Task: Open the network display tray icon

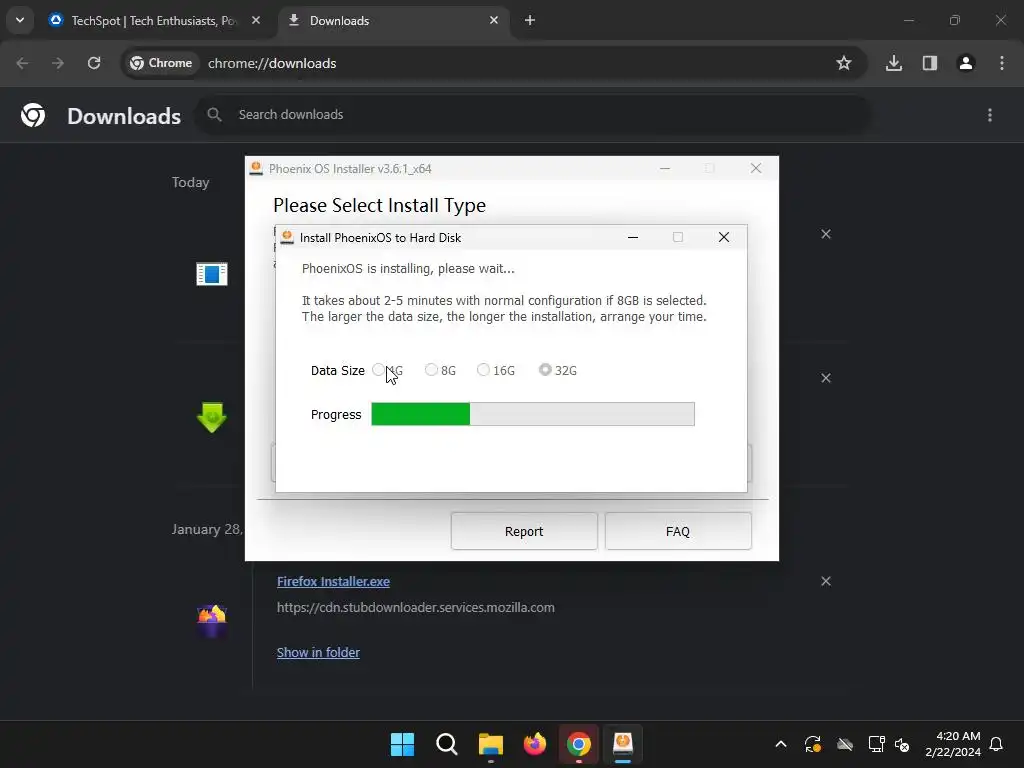Action: [x=876, y=744]
